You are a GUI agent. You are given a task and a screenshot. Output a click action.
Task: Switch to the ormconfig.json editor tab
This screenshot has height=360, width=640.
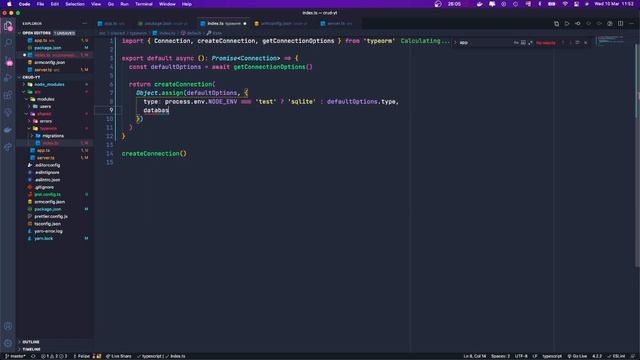[282, 24]
